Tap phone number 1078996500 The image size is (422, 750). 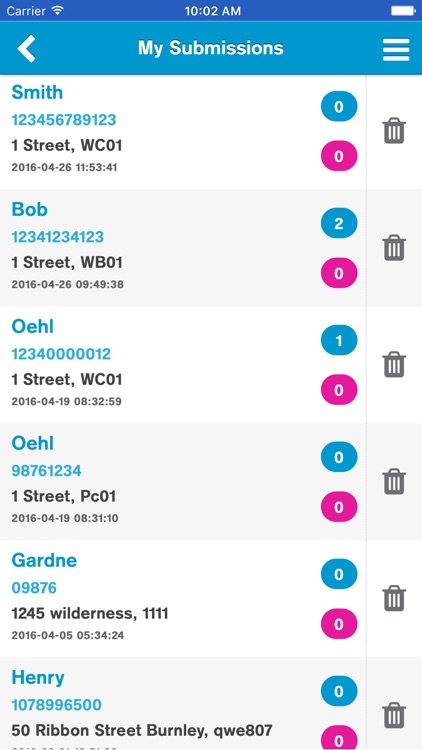56,705
